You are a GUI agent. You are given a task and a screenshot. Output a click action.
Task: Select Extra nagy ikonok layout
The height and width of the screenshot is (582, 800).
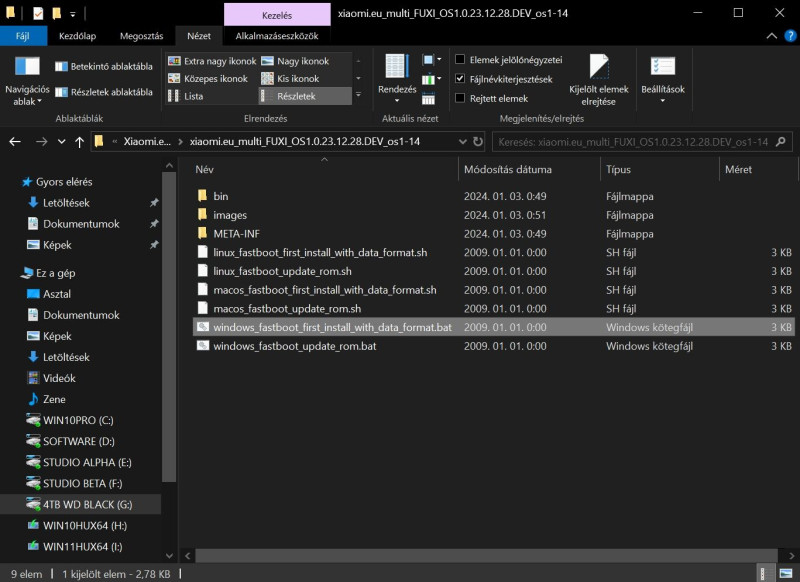(212, 61)
